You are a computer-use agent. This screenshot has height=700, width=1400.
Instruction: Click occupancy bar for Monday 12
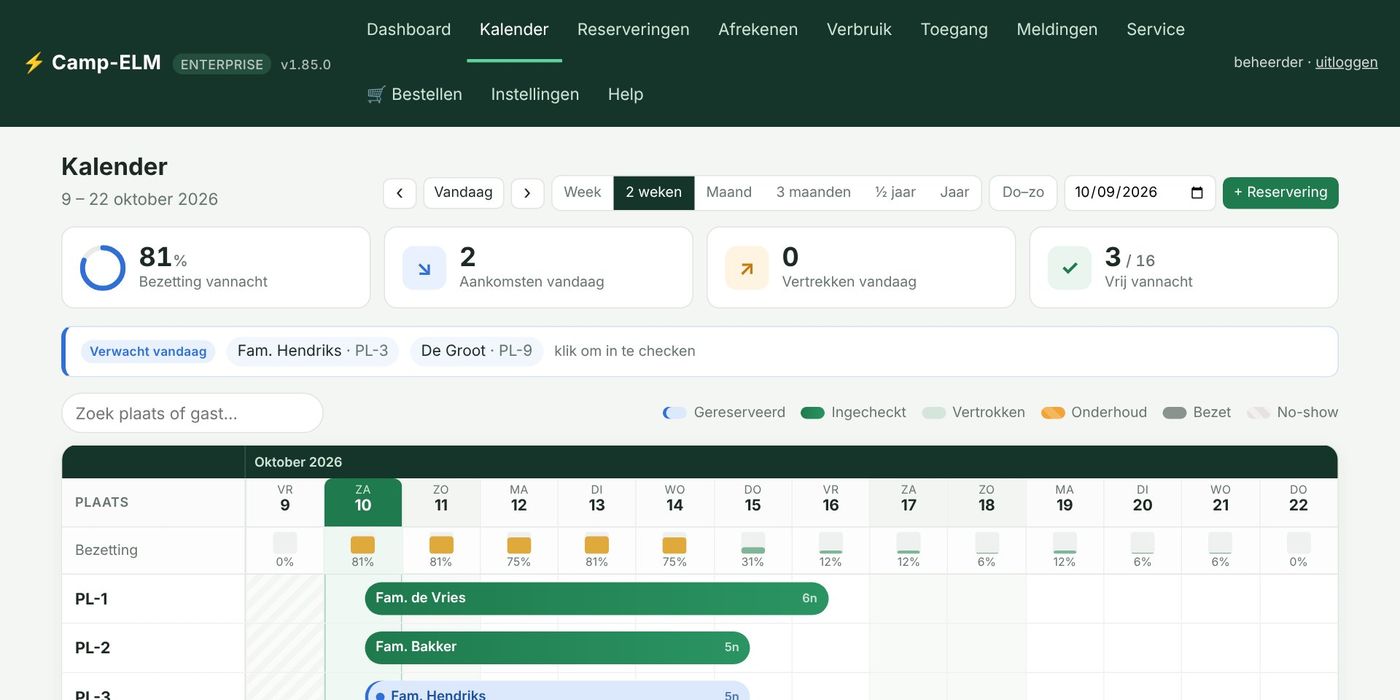(519, 545)
